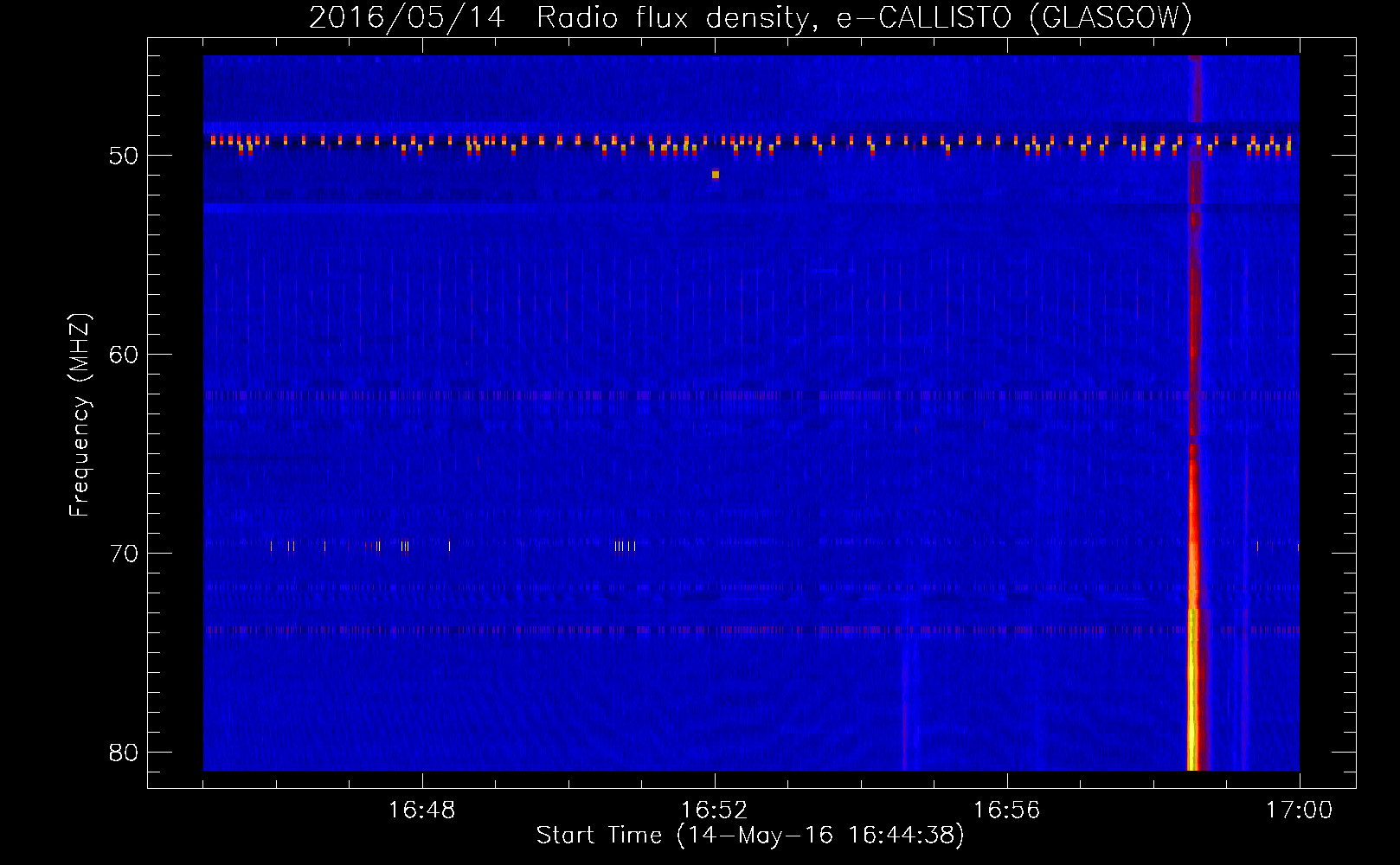Click the 50 frequency tick label
This screenshot has width=1400, height=865.
124,156
